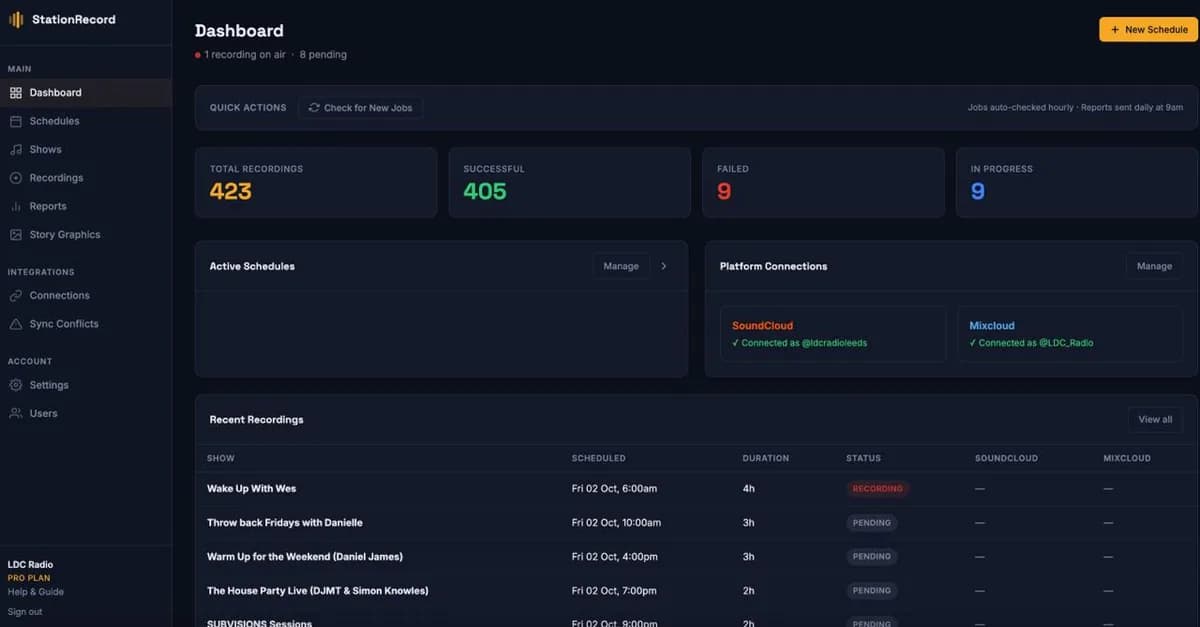Viewport: 1200px width, 627px height.
Task: Click the red RECORDING status badge
Action: click(x=878, y=489)
